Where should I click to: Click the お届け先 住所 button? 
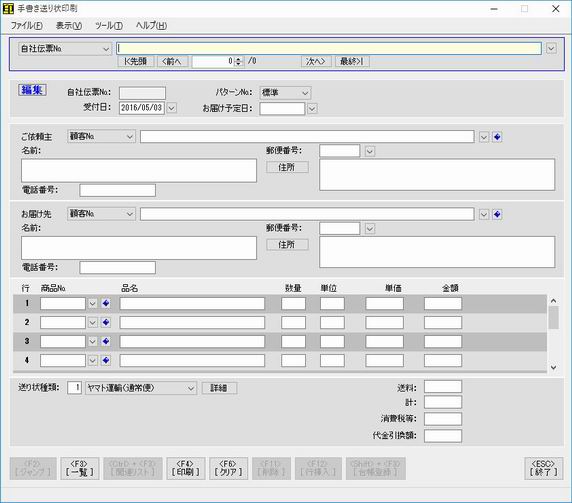click(287, 244)
